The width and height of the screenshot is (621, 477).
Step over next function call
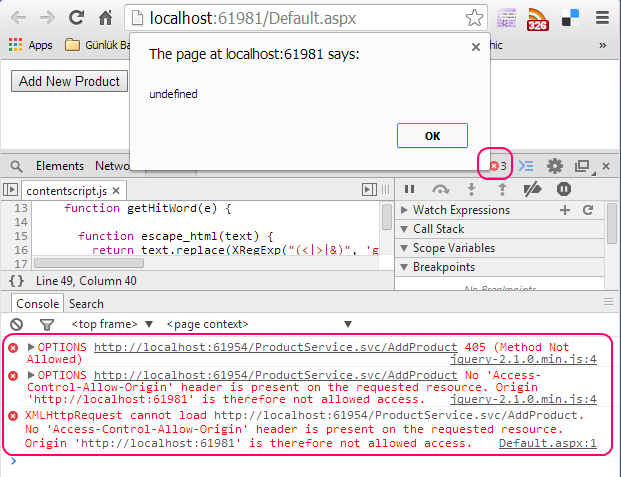click(x=440, y=190)
